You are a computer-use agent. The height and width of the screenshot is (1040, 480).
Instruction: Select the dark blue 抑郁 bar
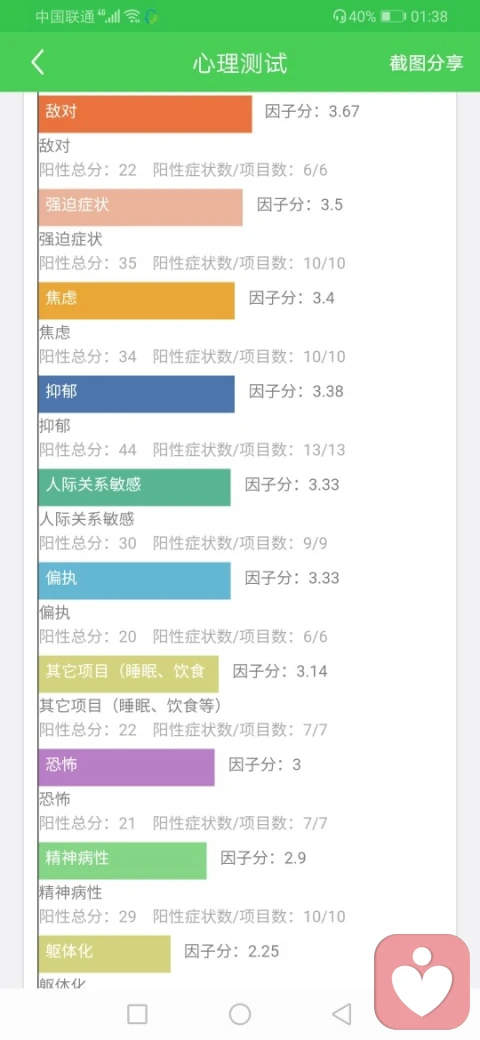tap(137, 394)
